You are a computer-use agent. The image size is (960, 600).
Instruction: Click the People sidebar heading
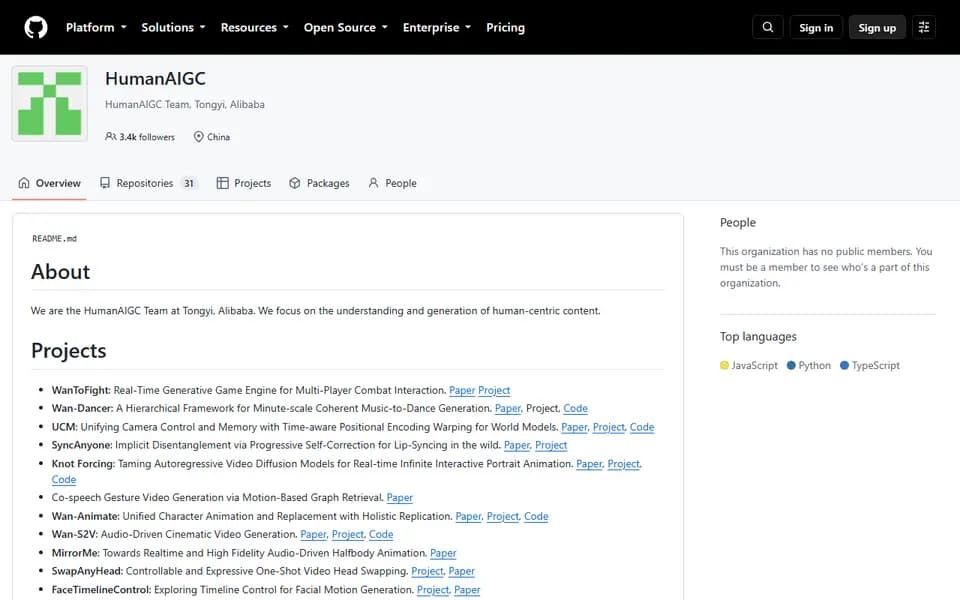coord(738,223)
